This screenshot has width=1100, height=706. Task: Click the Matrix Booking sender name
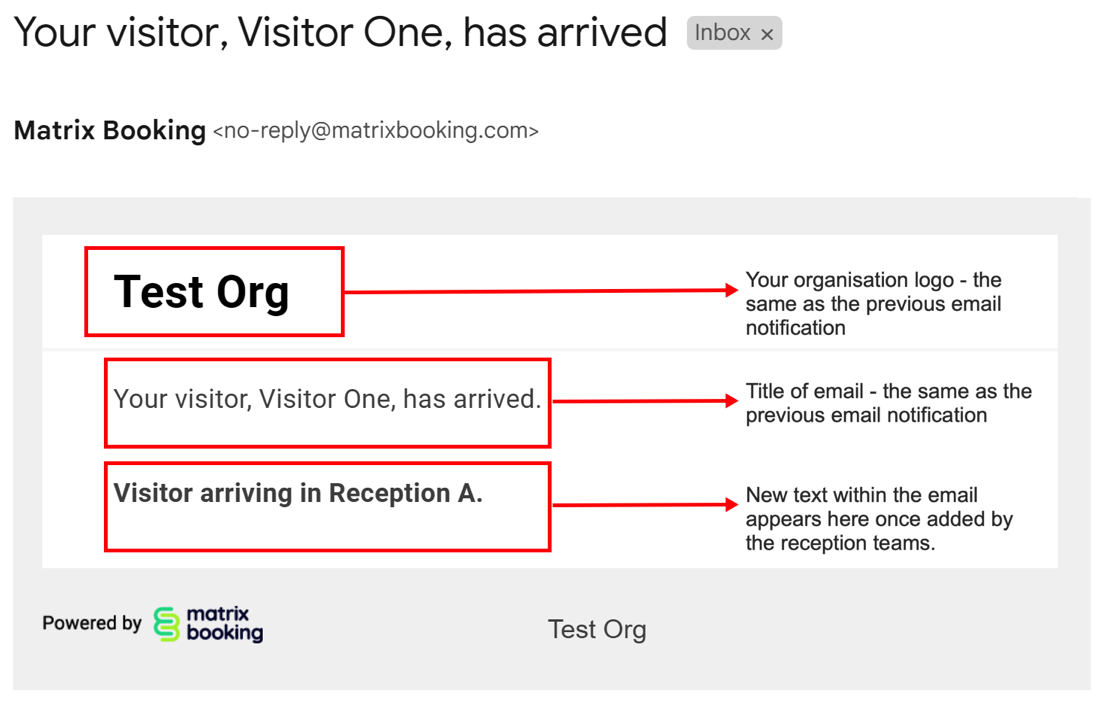click(110, 131)
